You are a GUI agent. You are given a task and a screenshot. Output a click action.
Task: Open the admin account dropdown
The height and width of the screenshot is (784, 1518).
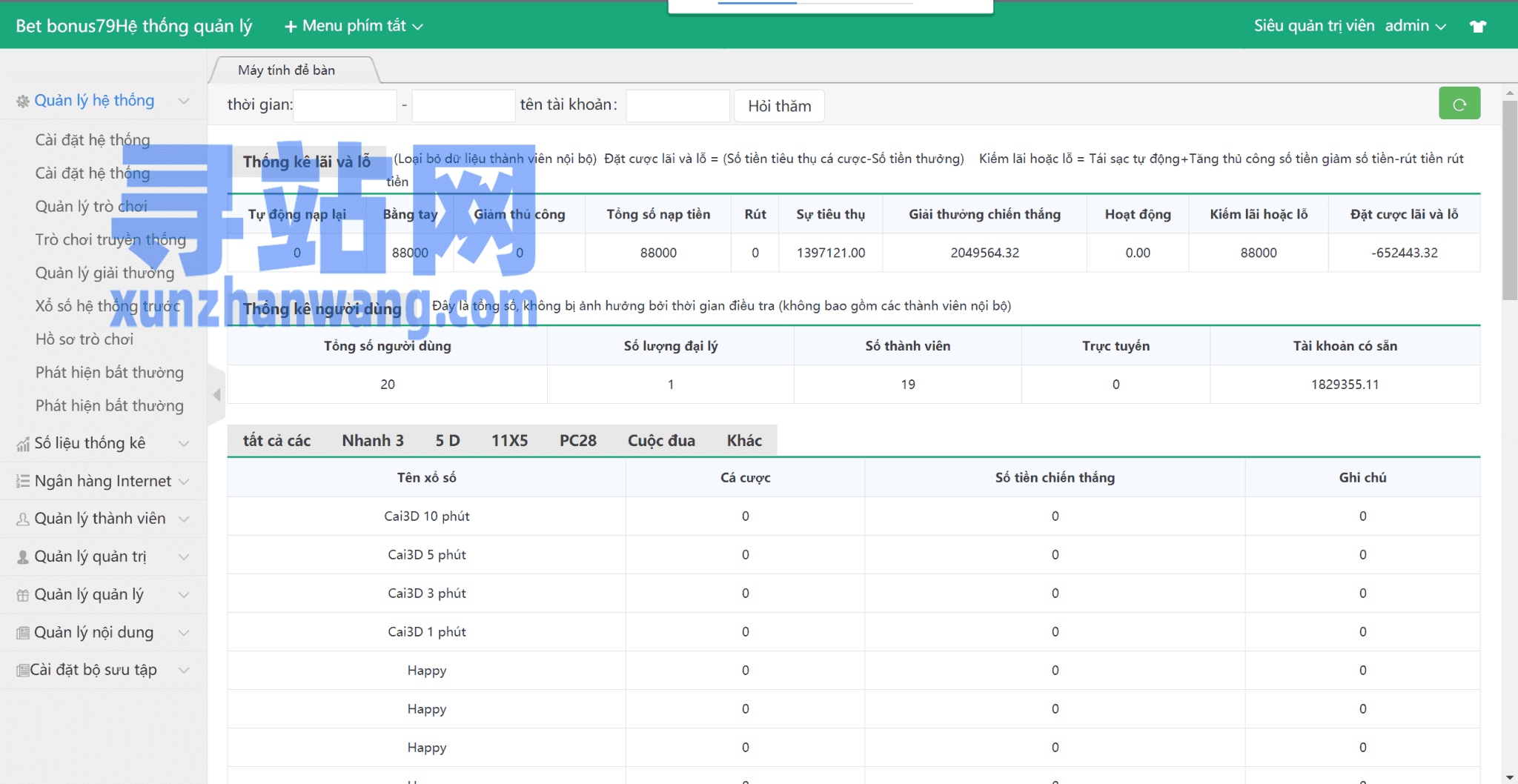pos(1415,26)
